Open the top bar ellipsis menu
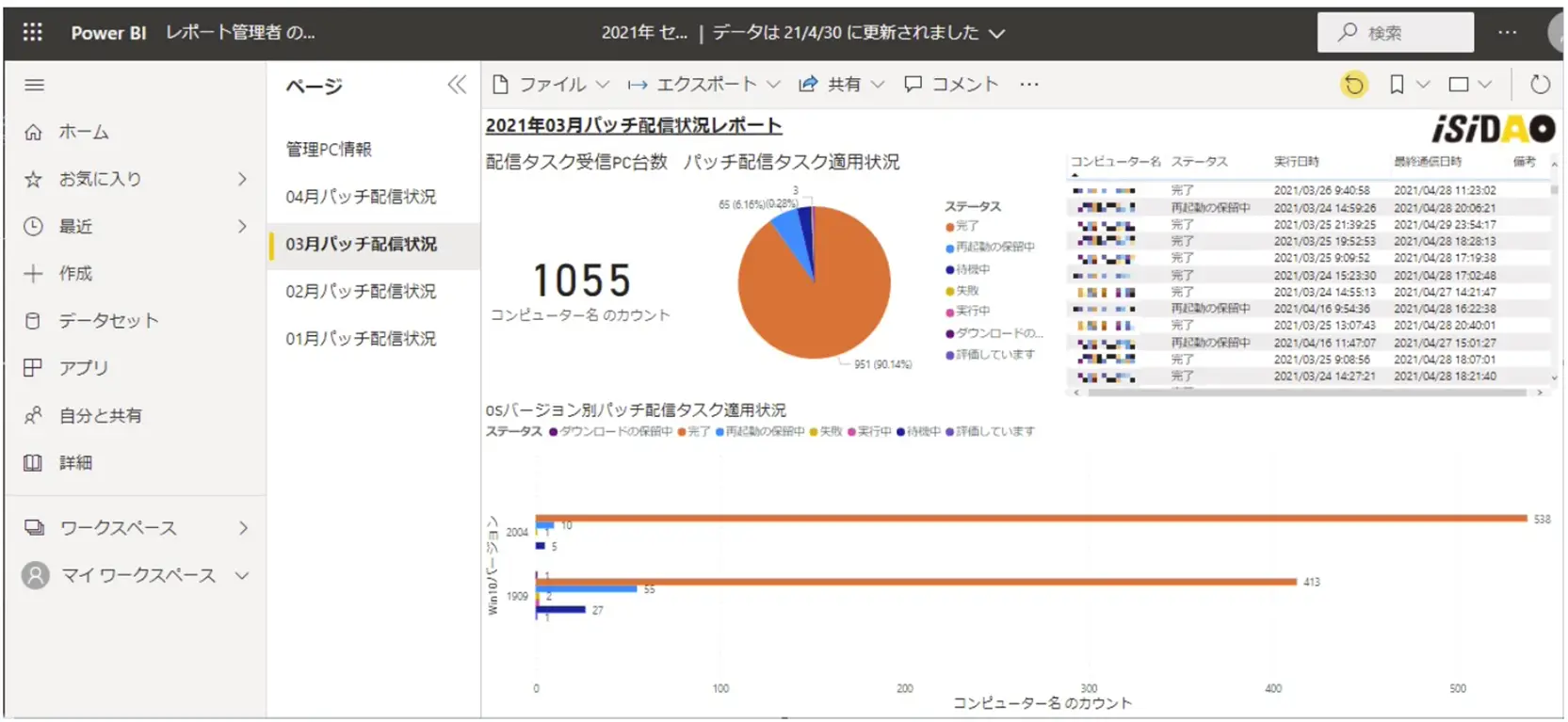The image size is (1568, 722). [x=1508, y=32]
